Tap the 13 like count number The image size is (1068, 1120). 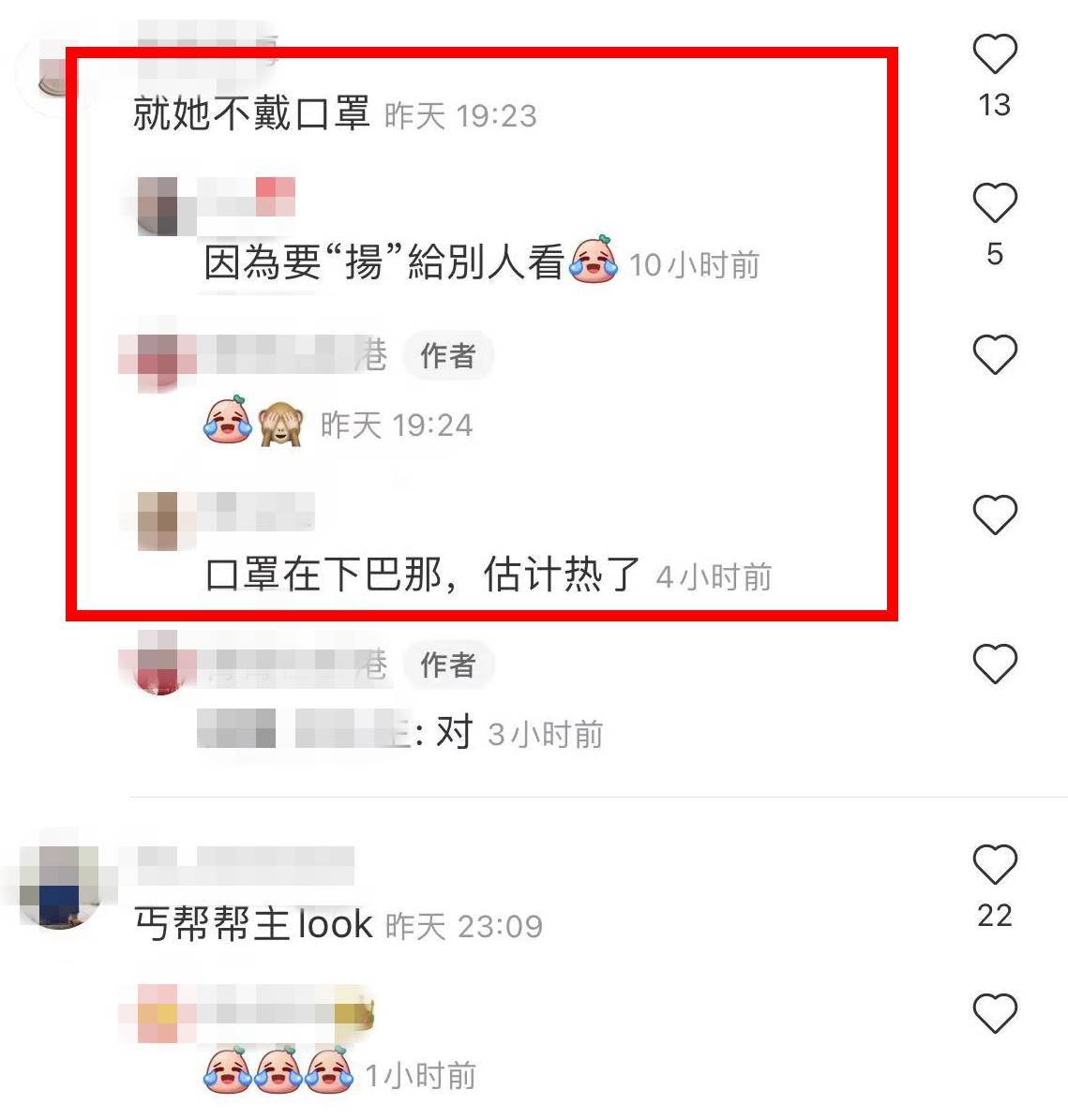point(995,105)
